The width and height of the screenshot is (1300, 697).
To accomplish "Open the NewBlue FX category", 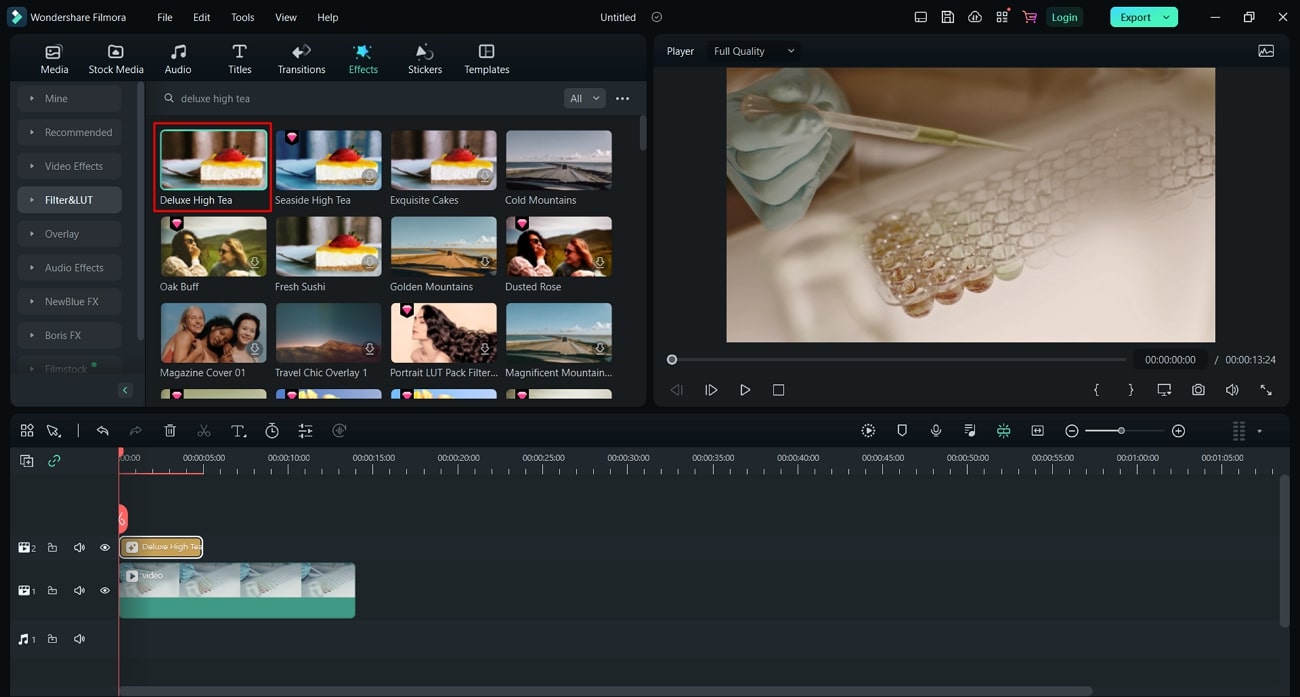I will pos(69,302).
